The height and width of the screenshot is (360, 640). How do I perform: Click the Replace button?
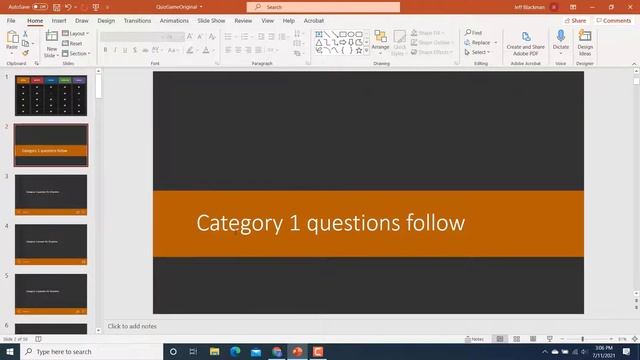coord(478,42)
